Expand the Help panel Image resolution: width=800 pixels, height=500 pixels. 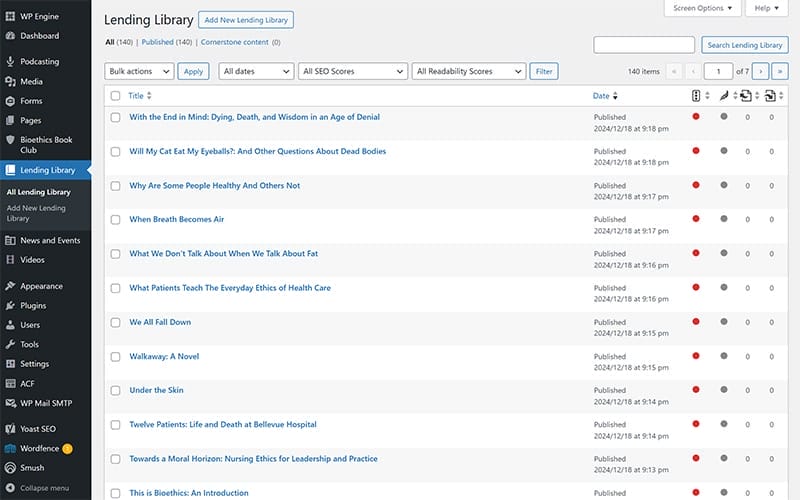point(766,8)
